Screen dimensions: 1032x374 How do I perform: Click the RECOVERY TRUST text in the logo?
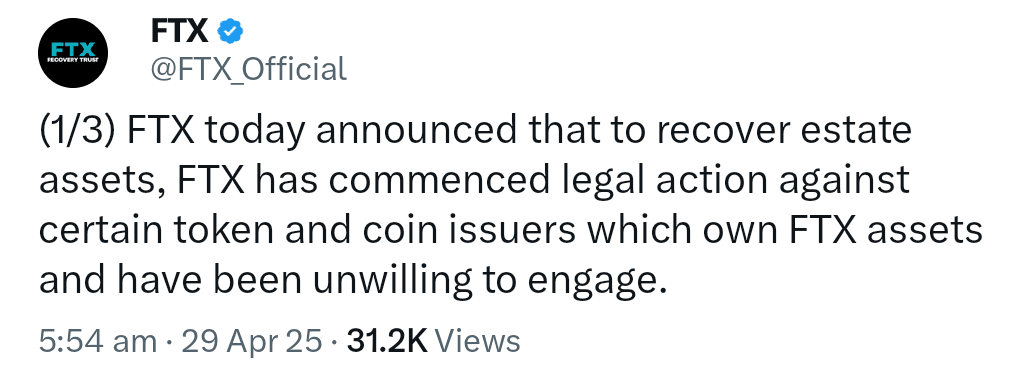pos(73,60)
